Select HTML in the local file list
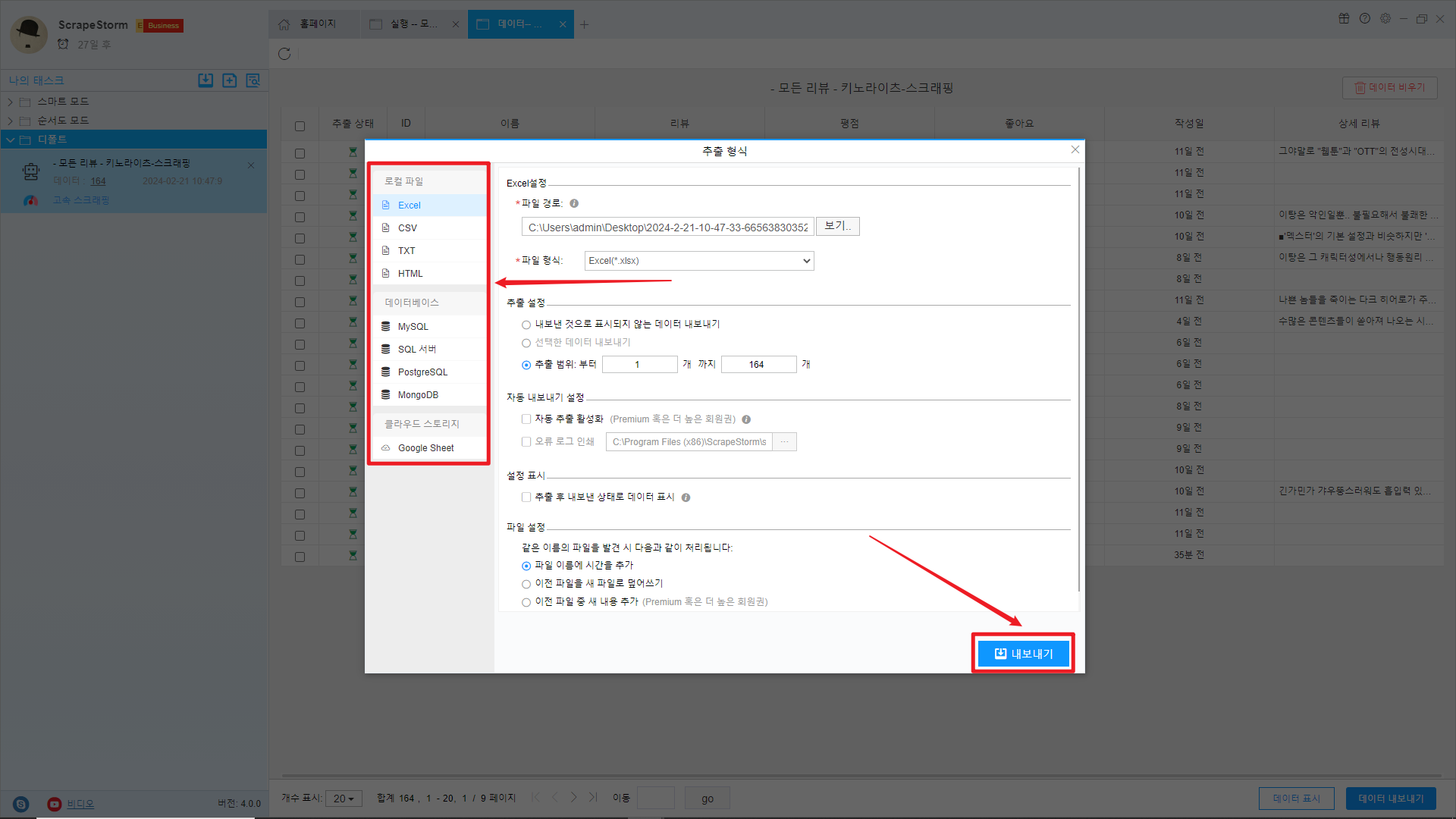Viewport: 1456px width, 819px height. [x=409, y=274]
